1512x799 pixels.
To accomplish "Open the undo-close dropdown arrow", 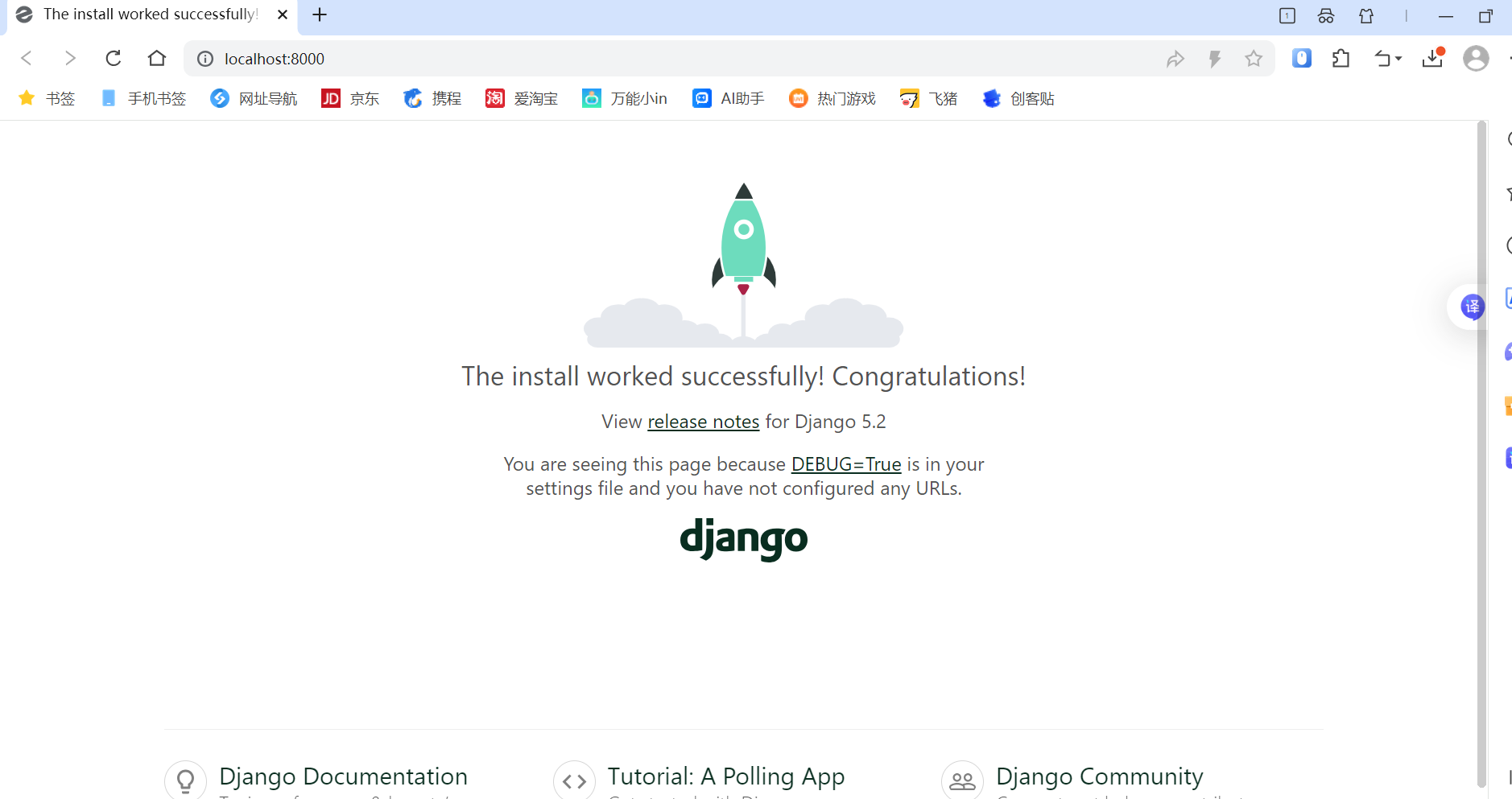I will (1398, 59).
